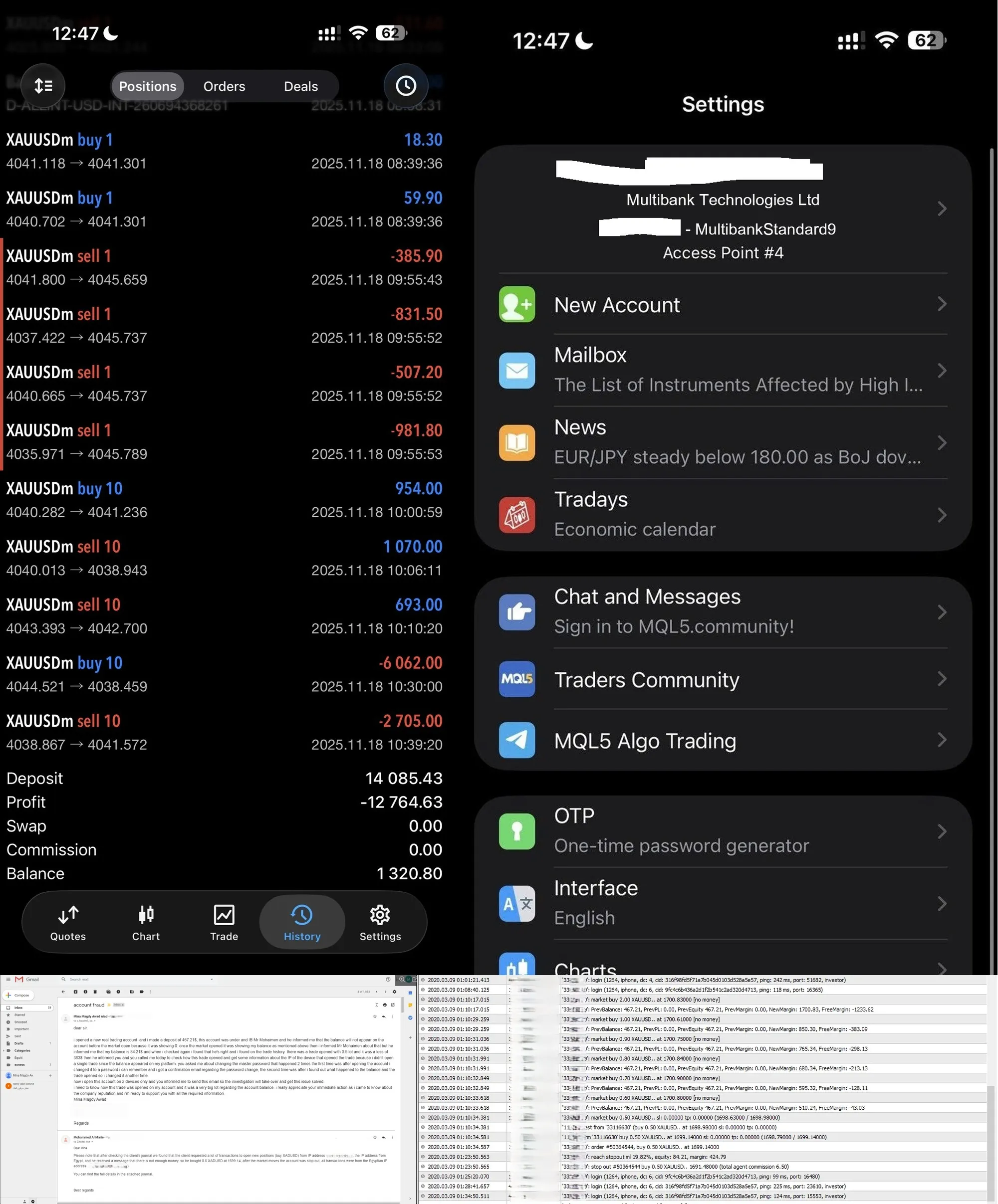
Task: Tap the chevron on the Mailbox row
Action: pyautogui.click(x=942, y=371)
